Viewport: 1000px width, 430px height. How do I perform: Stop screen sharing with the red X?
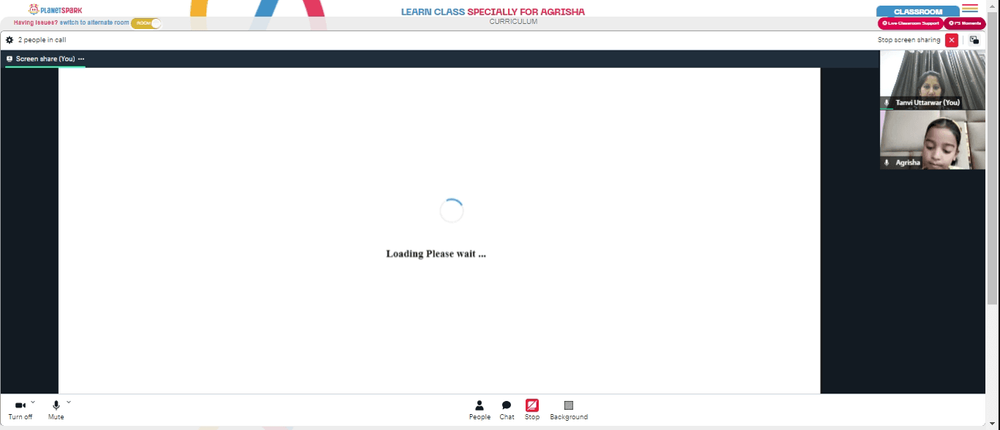[x=952, y=40]
